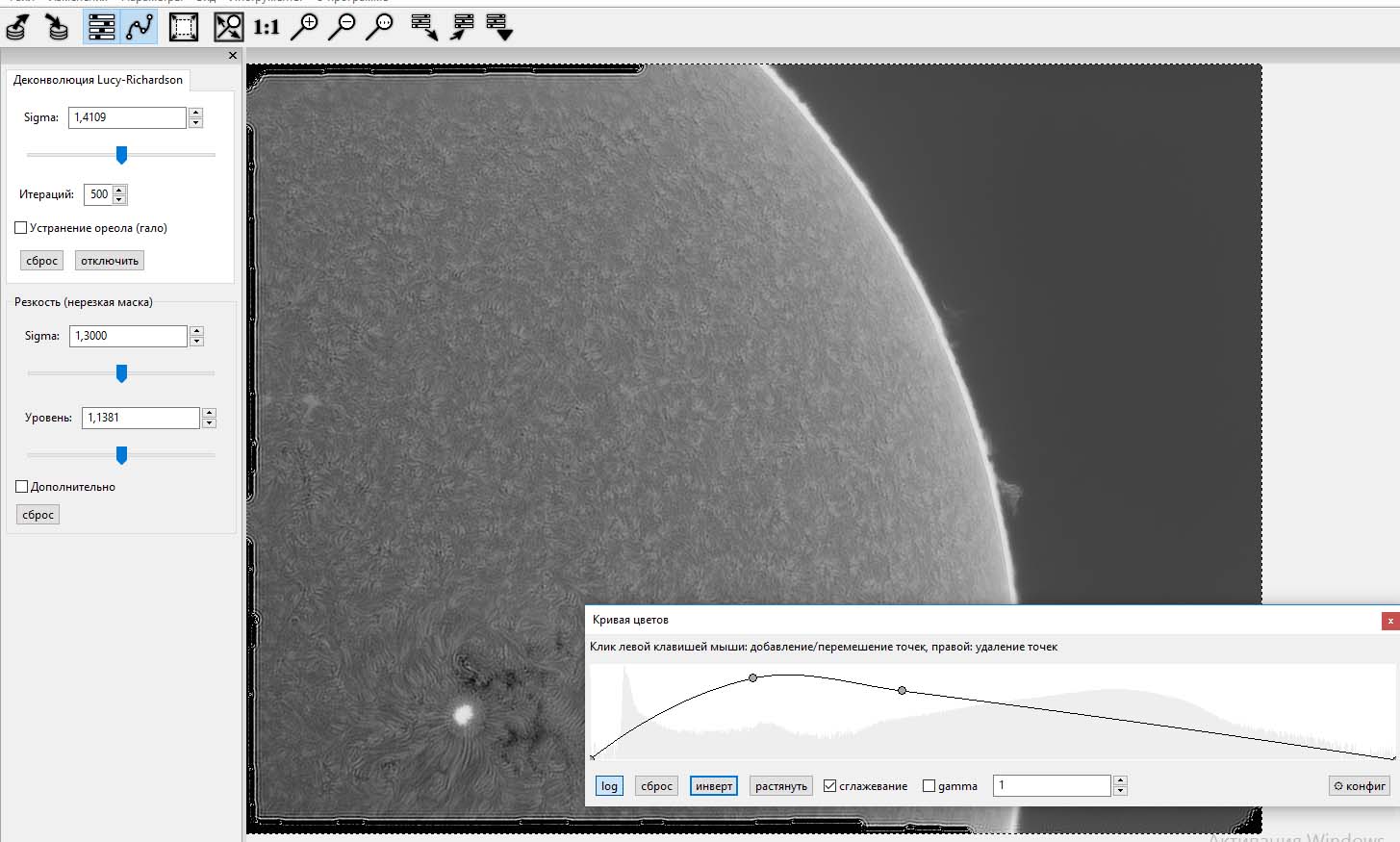The width and height of the screenshot is (1400, 842).
Task: Select the Деконволюция Lucy-Richardson tab
Action: [98, 80]
